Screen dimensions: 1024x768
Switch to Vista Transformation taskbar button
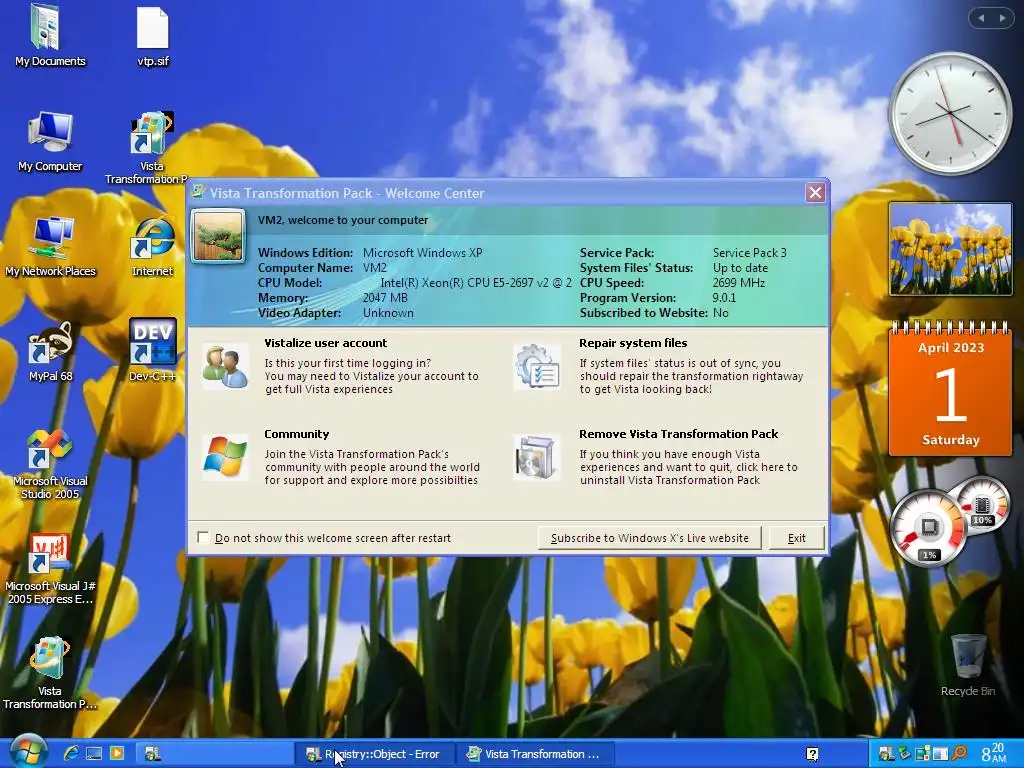534,754
